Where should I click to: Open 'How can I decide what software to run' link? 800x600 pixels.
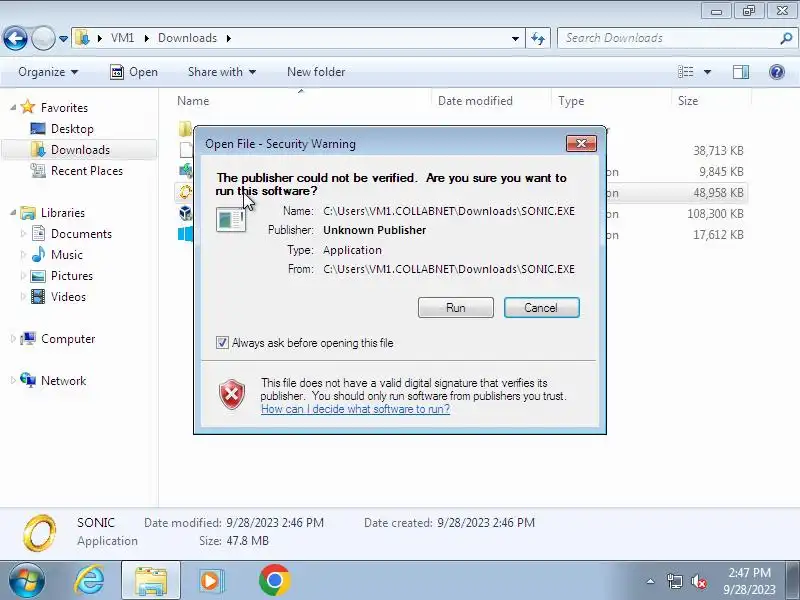click(355, 409)
